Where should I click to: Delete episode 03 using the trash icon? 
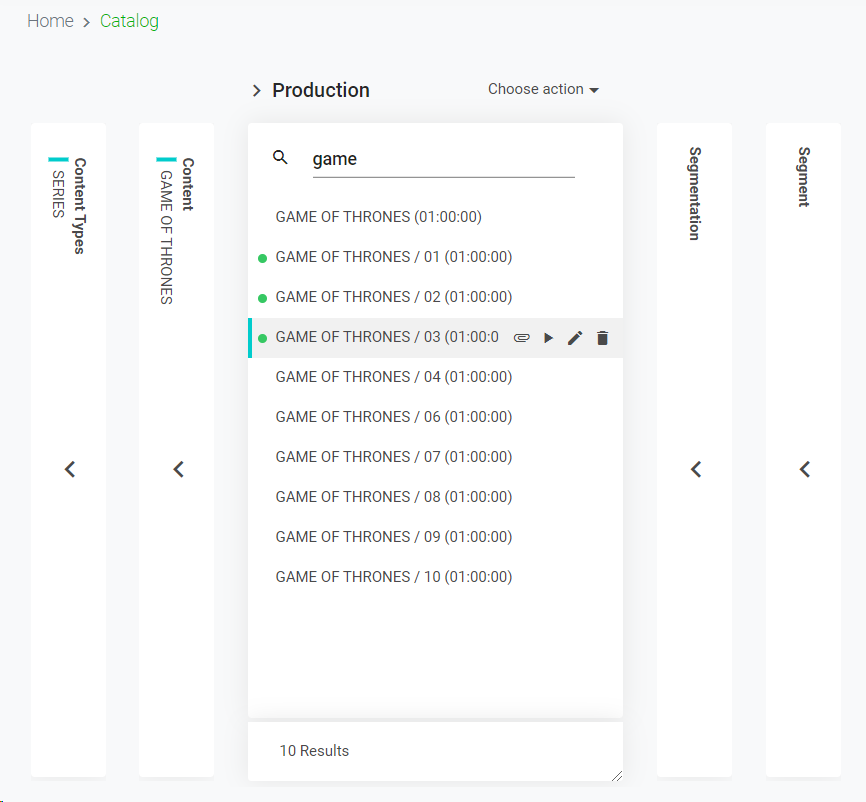tap(602, 338)
